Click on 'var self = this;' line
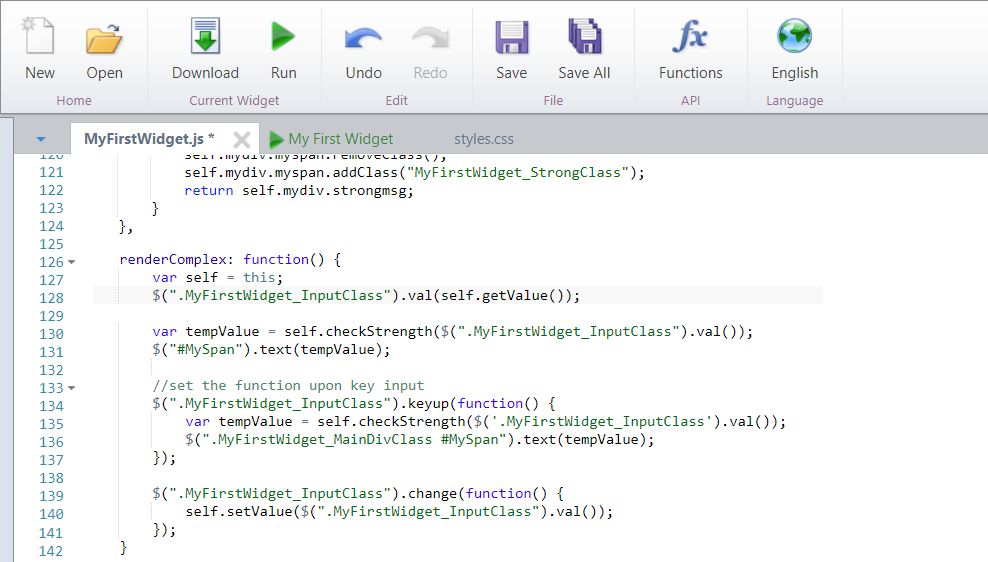 pos(217,277)
